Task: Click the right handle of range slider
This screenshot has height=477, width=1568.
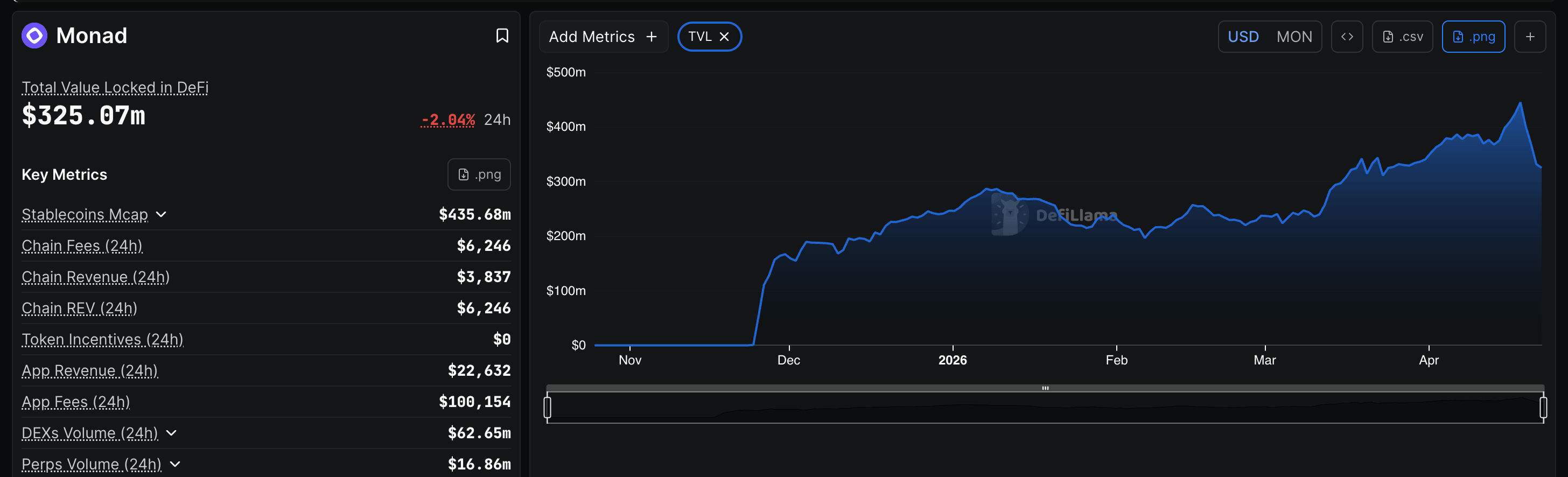Action: click(1543, 407)
